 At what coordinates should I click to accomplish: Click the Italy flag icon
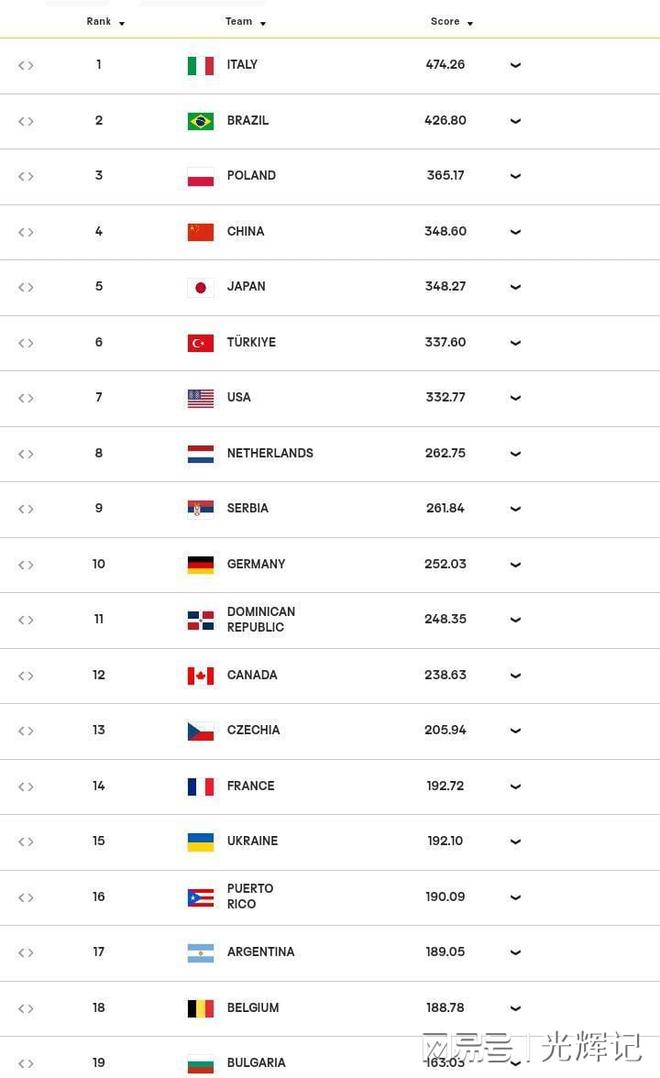(x=200, y=66)
